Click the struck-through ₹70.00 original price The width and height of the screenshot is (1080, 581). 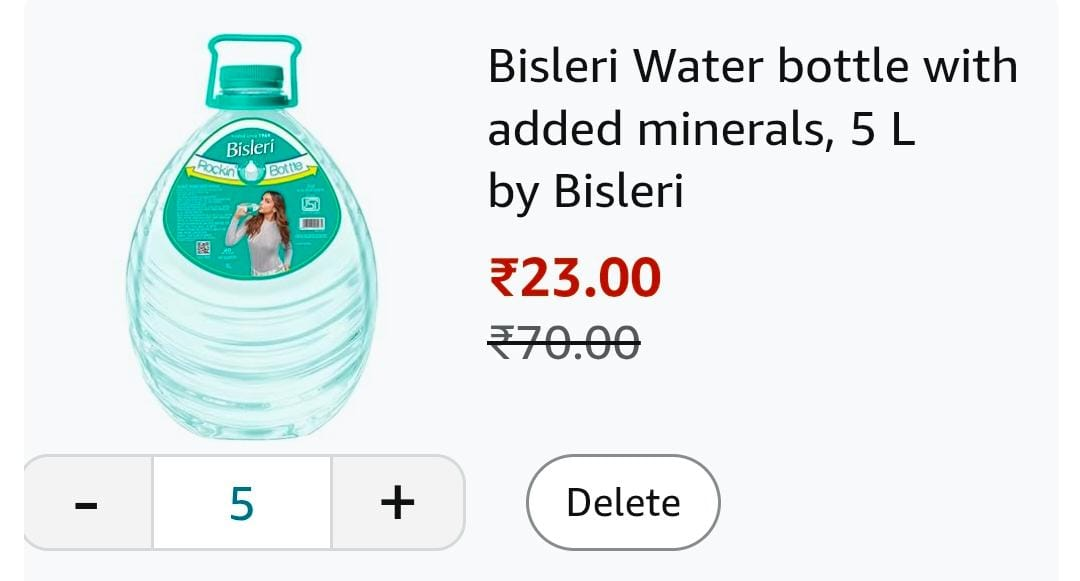(x=563, y=343)
